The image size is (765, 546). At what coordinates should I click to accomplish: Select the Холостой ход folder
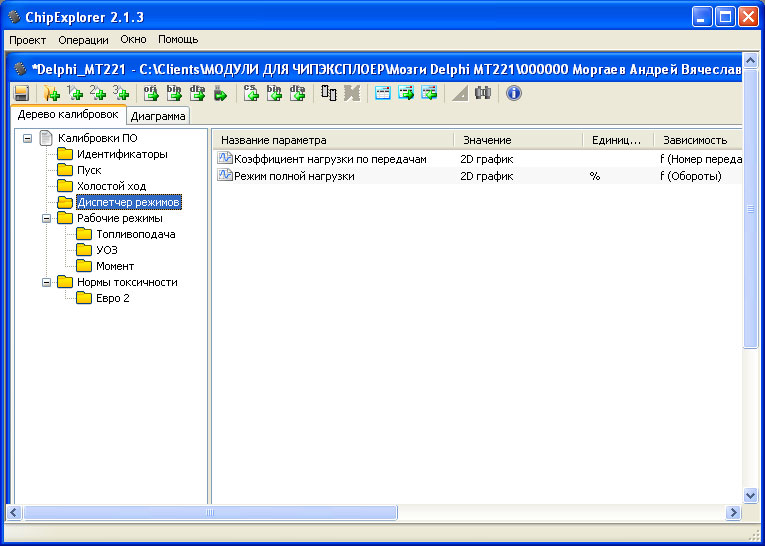click(111, 186)
